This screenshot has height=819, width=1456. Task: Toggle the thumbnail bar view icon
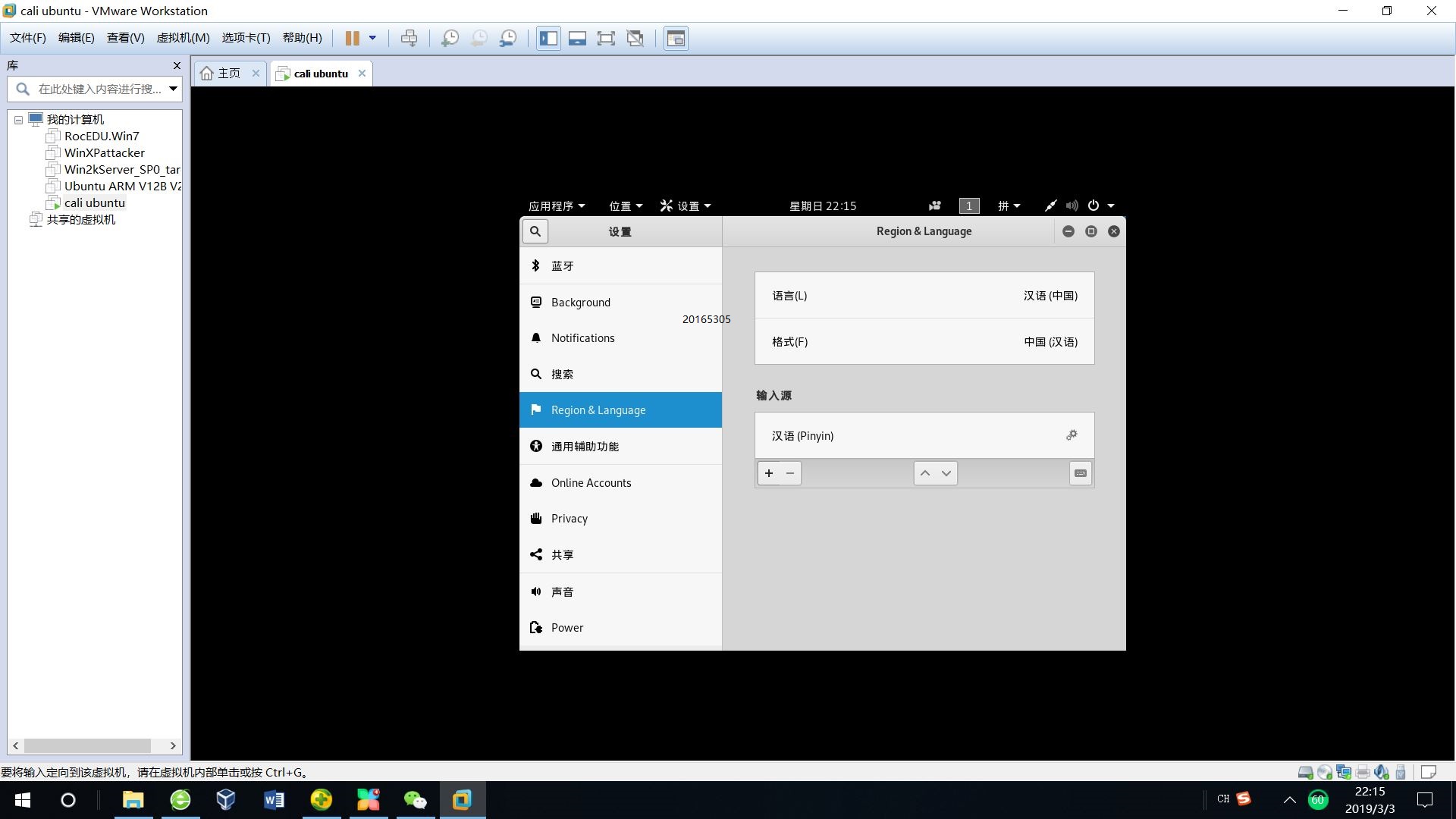(x=577, y=38)
